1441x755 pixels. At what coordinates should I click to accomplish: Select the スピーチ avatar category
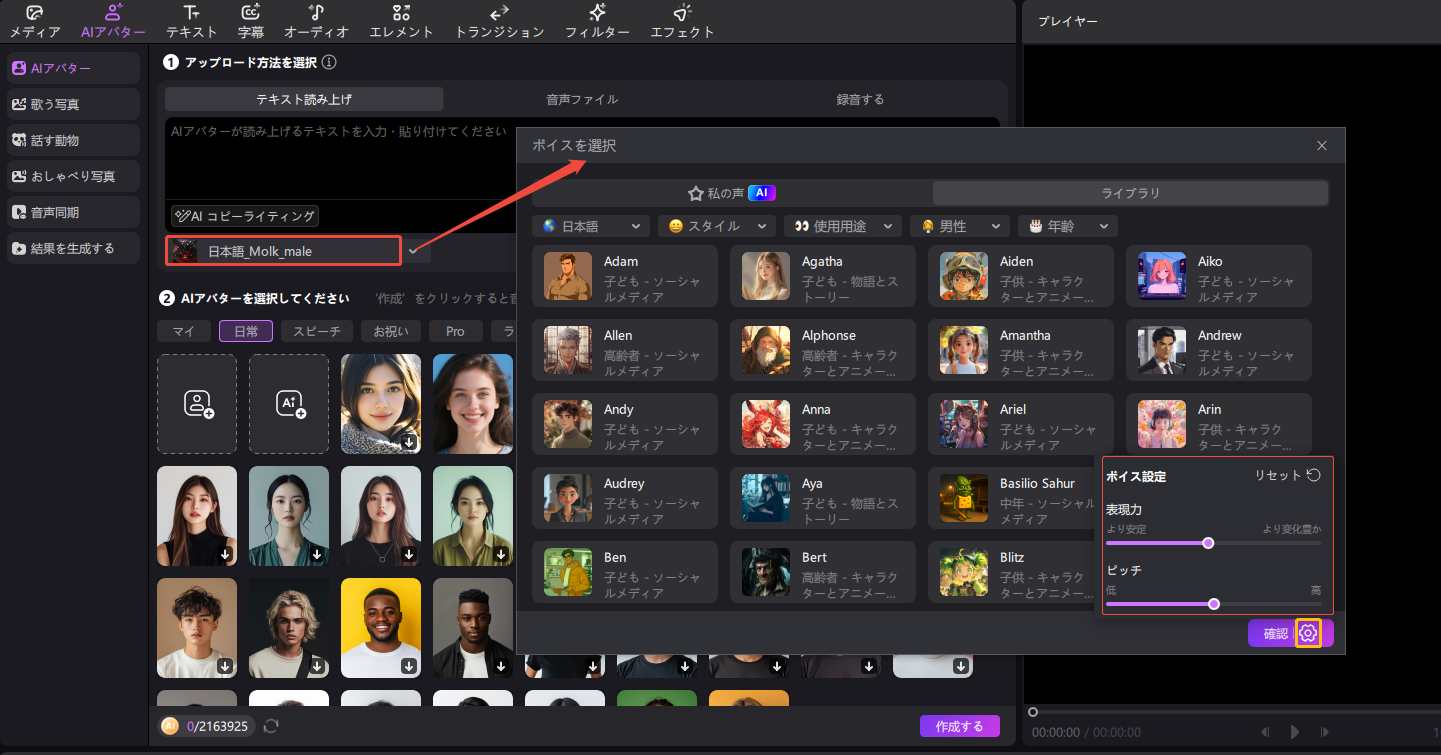317,331
